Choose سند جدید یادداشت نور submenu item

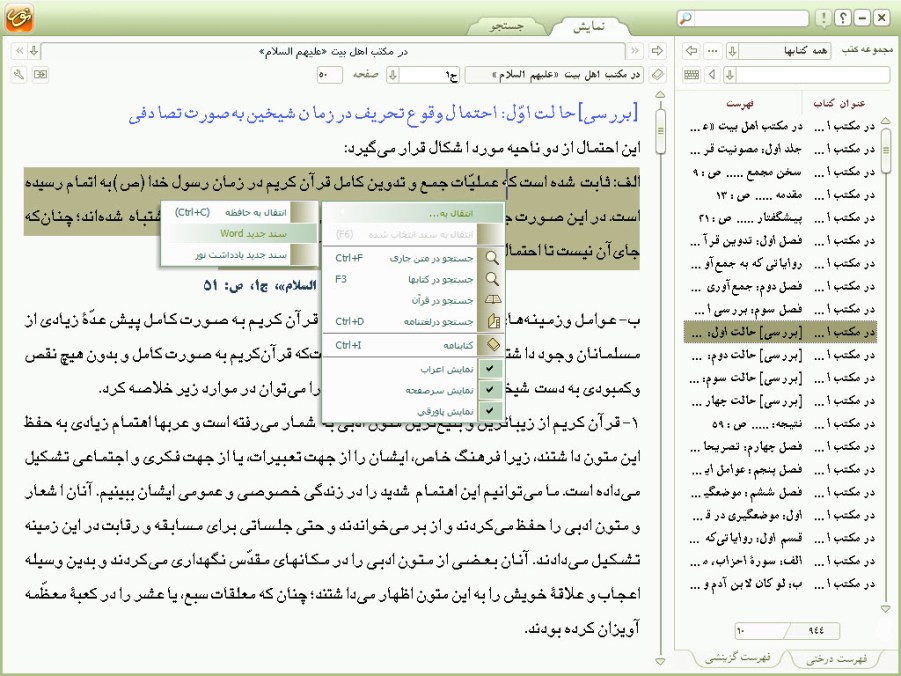pyautogui.click(x=240, y=255)
